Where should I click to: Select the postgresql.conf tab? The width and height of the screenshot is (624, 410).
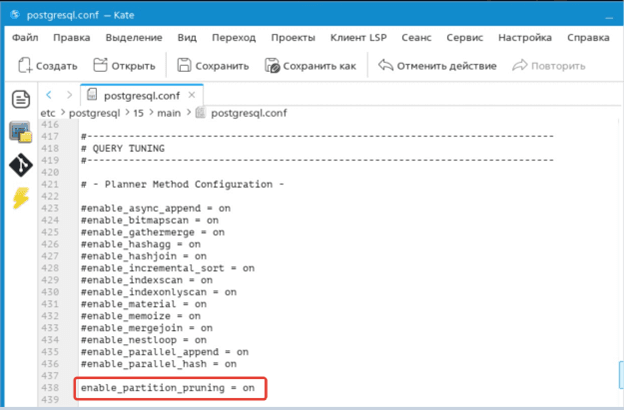pos(128,96)
